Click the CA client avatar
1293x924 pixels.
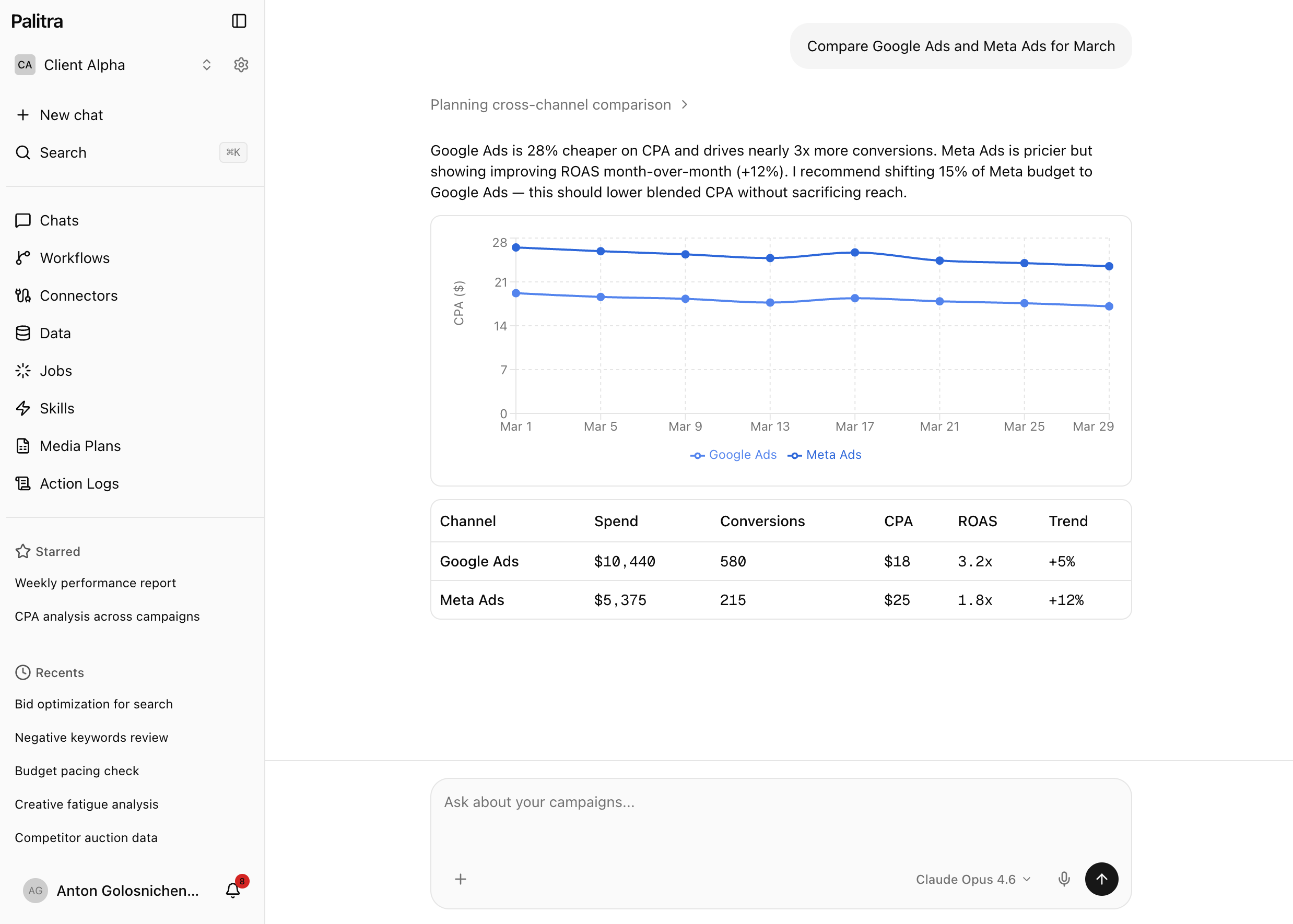point(25,65)
